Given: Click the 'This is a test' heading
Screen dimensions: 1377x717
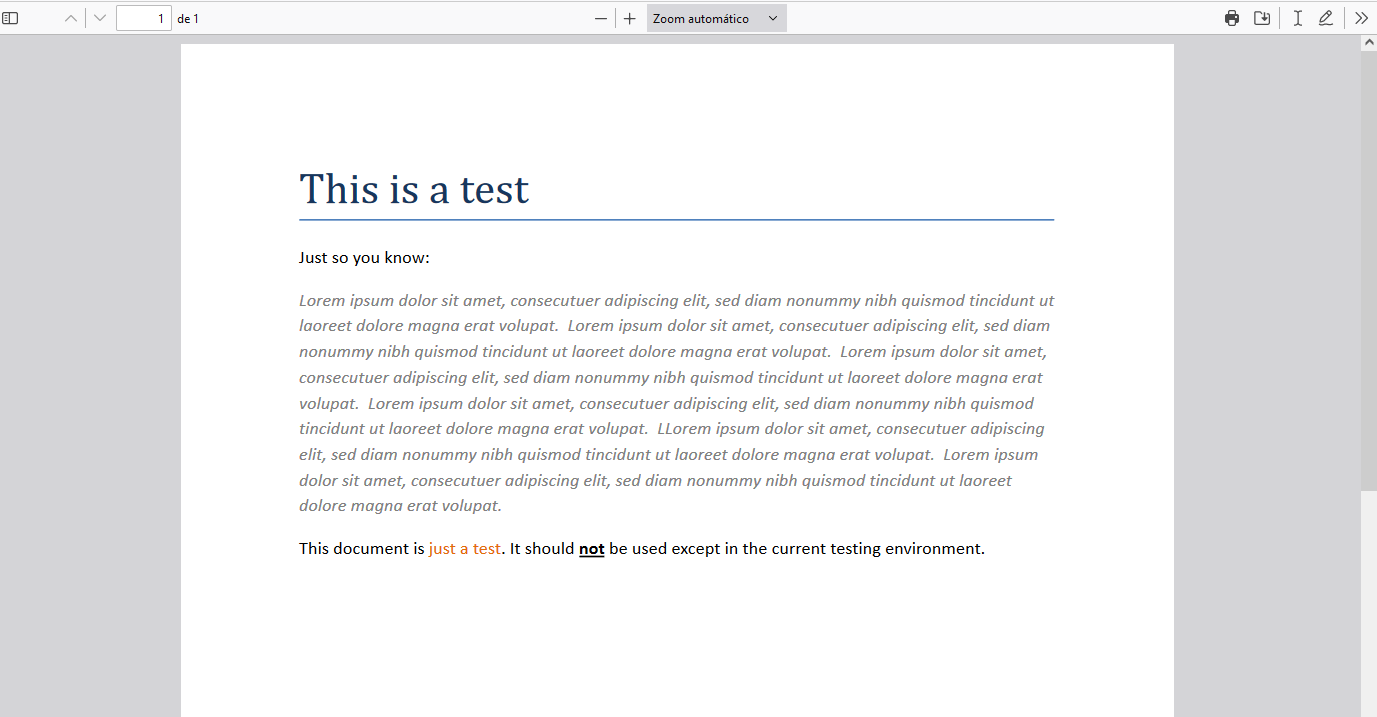Looking at the screenshot, I should tap(414, 189).
